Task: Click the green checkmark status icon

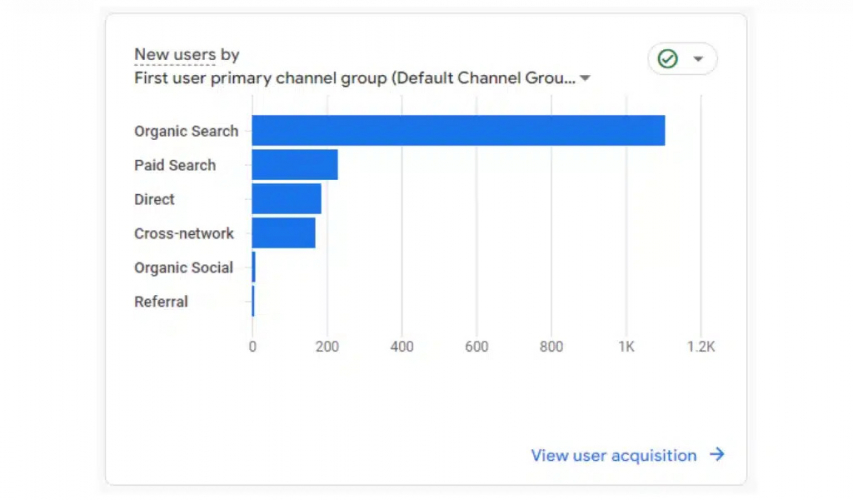Action: click(x=668, y=59)
